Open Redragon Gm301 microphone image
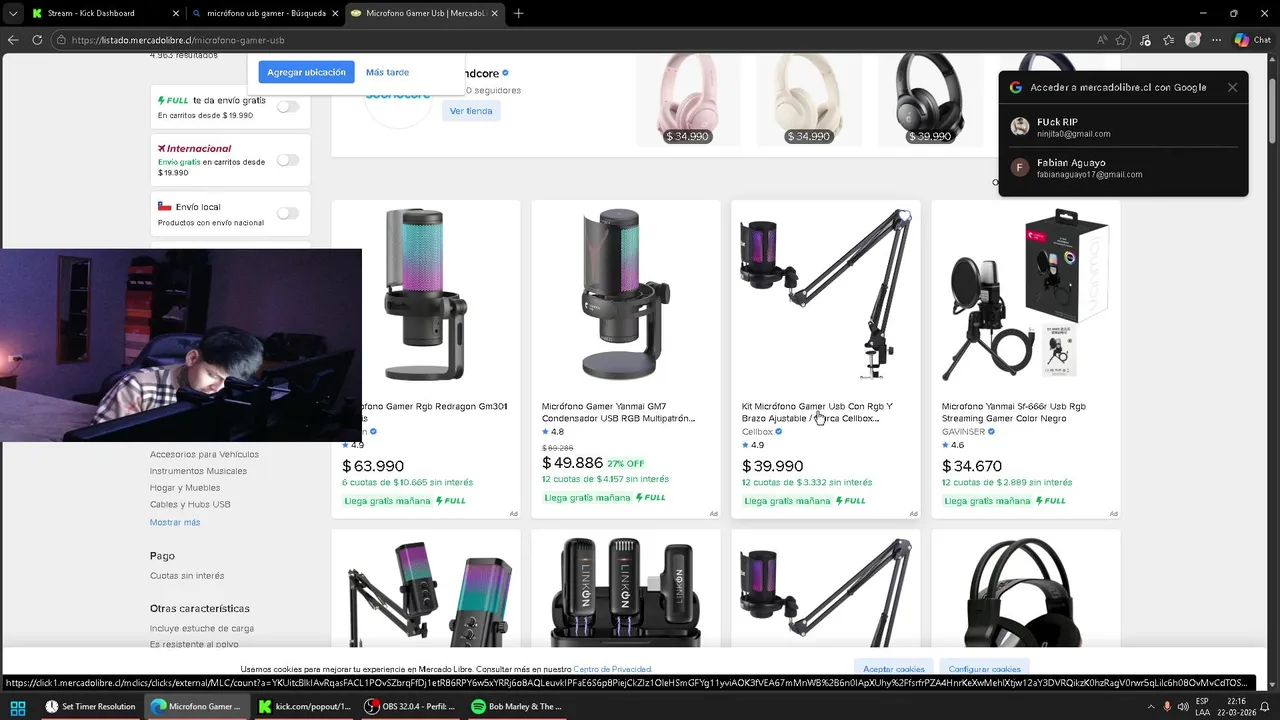This screenshot has height=720, width=1280. point(427,295)
